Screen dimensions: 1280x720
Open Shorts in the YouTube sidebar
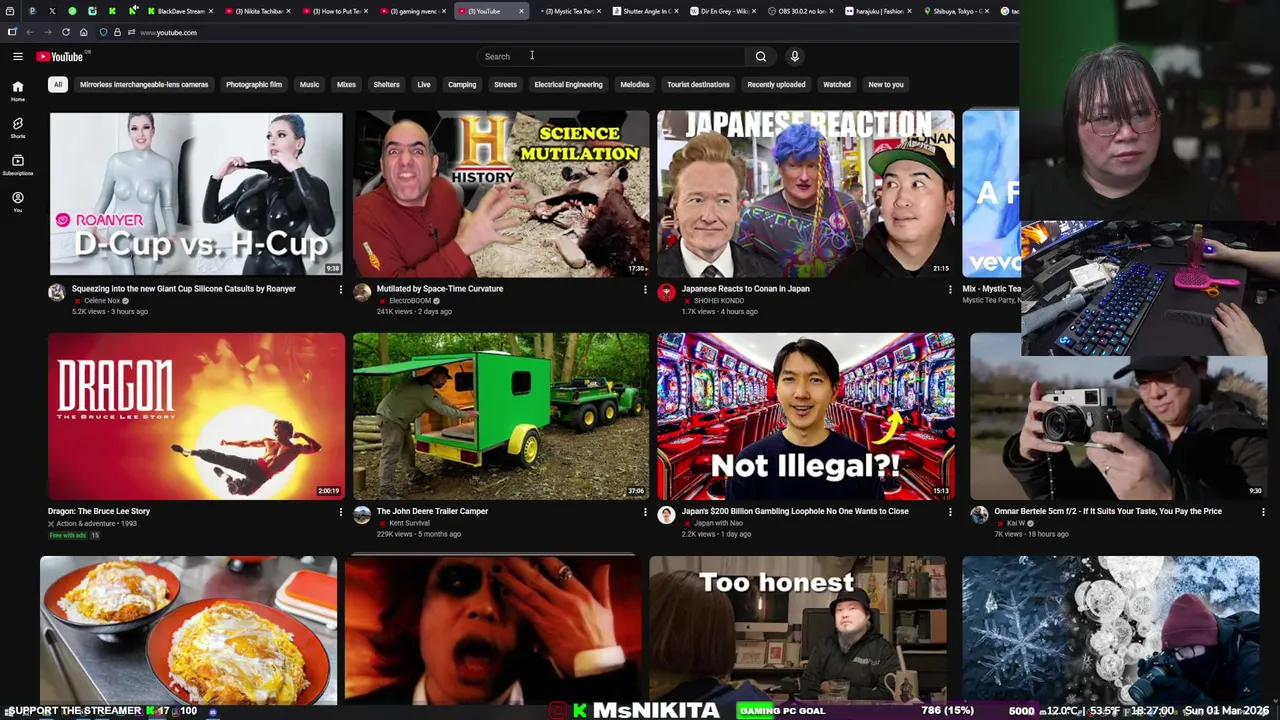point(17,127)
